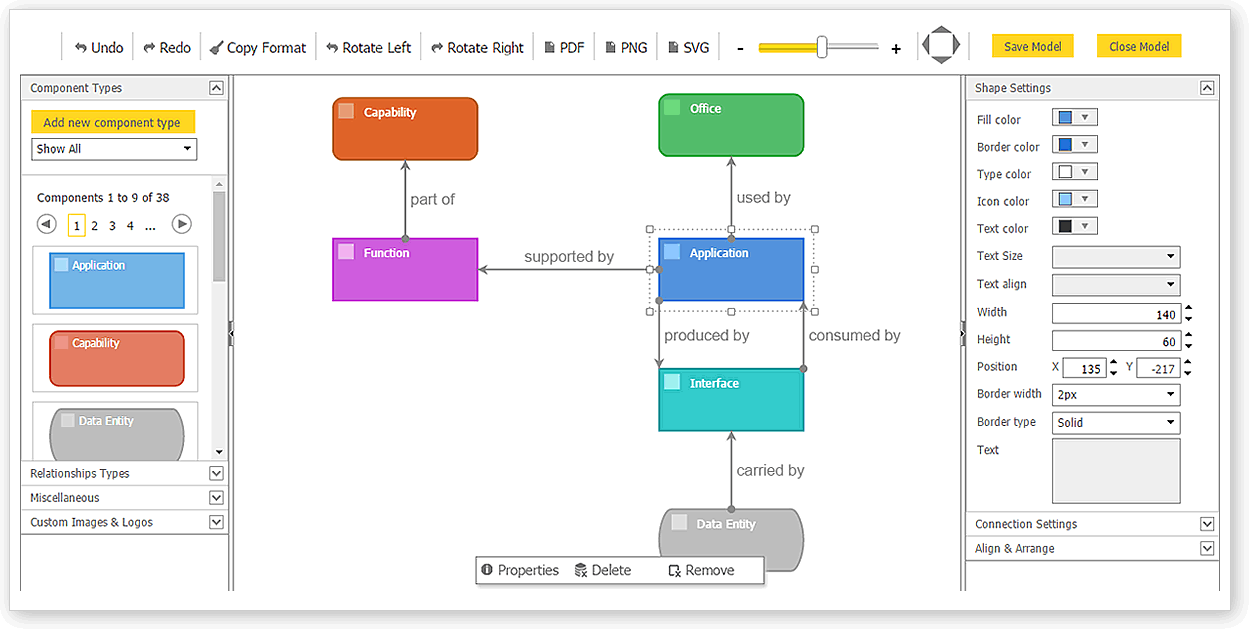
Task: Click Add new component type button
Action: click(113, 122)
